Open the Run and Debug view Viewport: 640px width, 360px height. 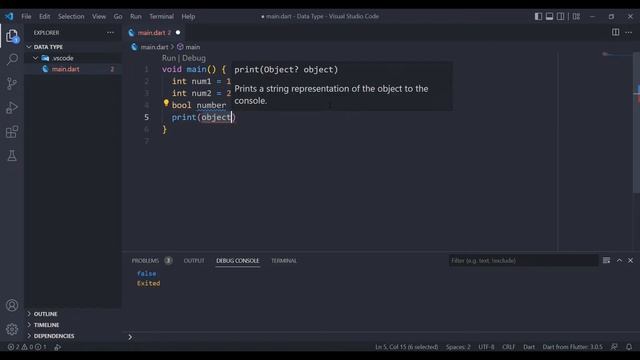click(12, 108)
